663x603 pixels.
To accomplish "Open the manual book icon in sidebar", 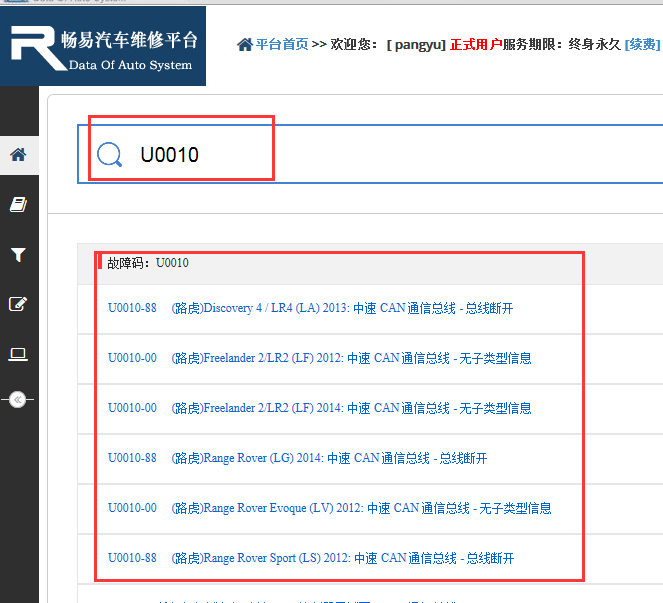I will point(18,205).
